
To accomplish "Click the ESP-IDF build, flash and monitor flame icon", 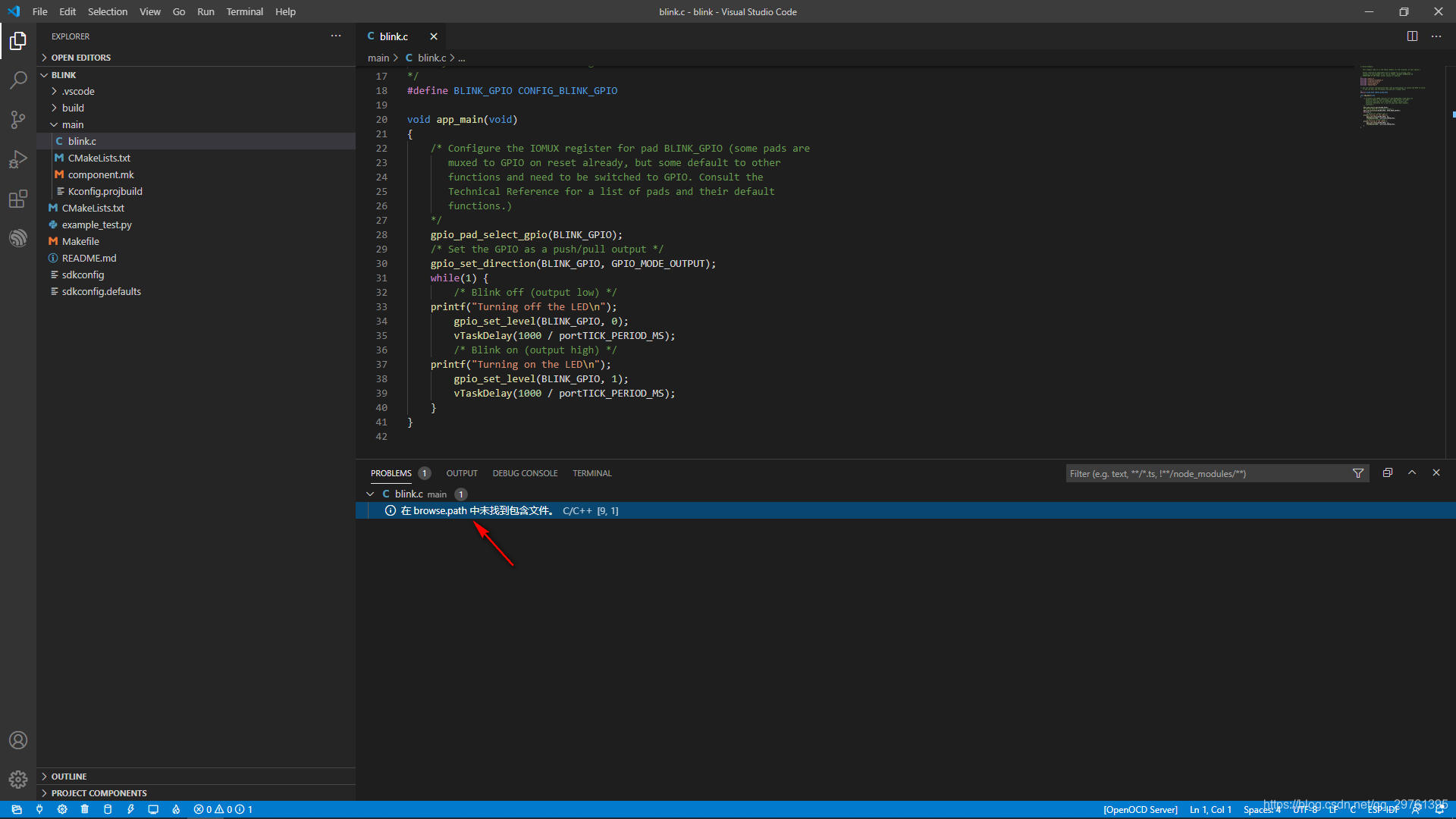I will tap(176, 809).
